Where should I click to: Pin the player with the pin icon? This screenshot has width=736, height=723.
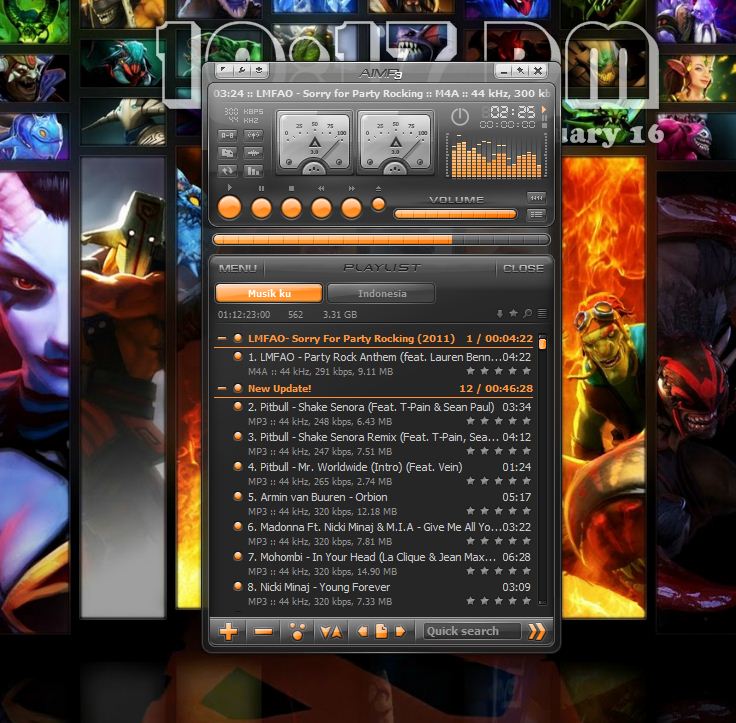[x=520, y=71]
